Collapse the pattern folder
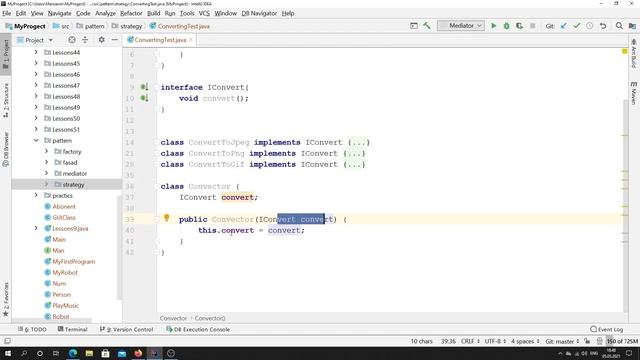The height and width of the screenshot is (360, 640). click(x=36, y=140)
